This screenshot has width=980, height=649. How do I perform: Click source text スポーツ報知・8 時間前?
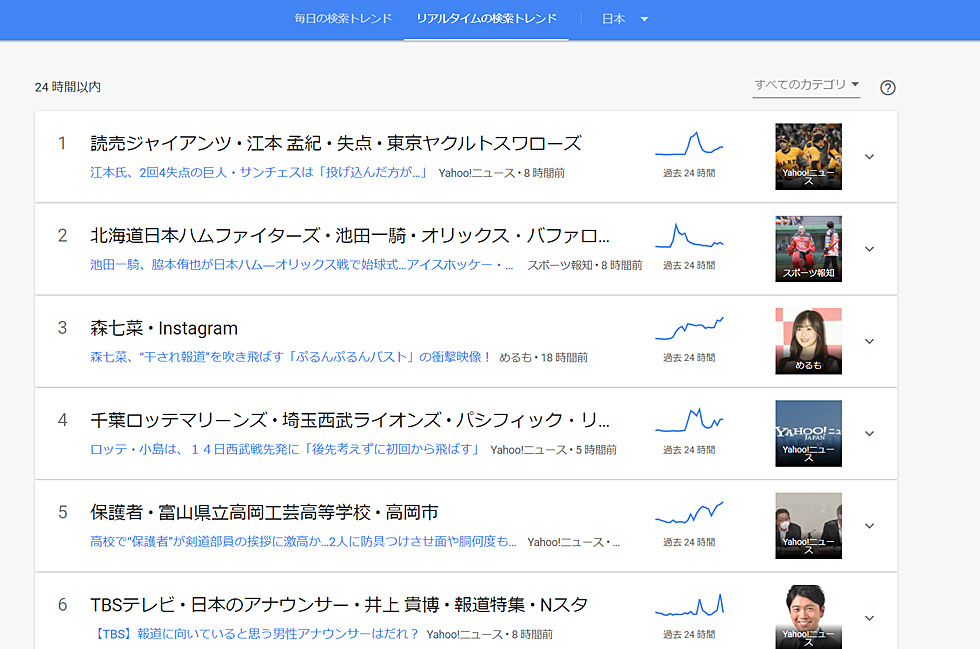[x=584, y=265]
